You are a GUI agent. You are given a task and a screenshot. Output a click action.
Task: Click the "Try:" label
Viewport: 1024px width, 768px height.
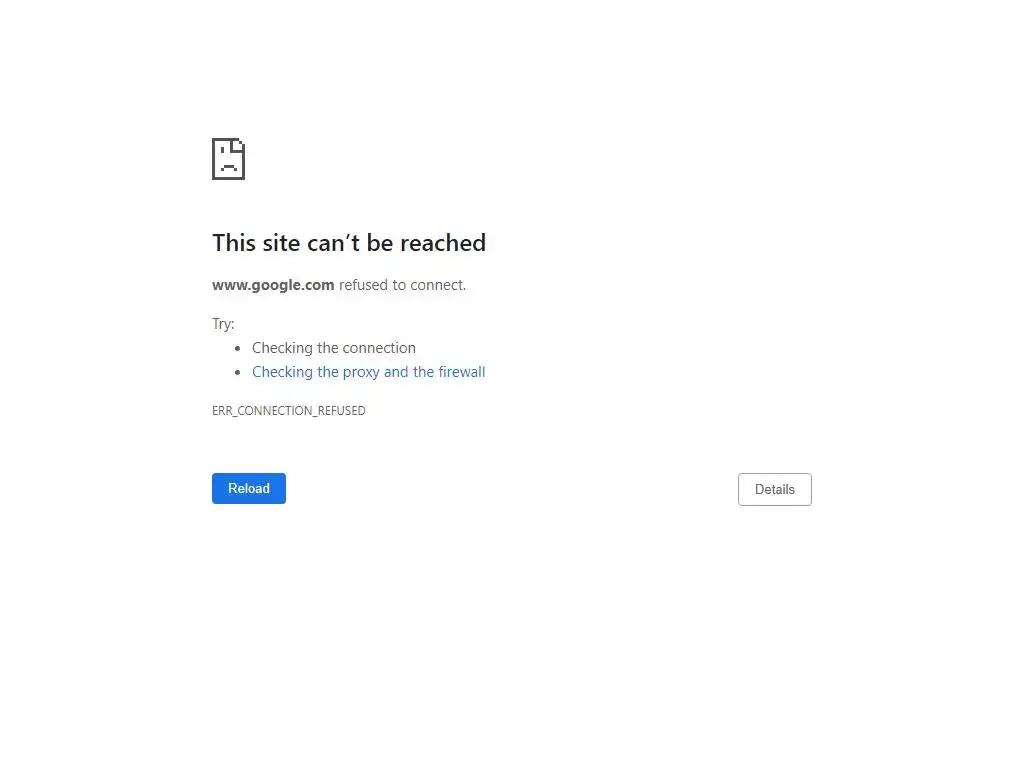tap(223, 324)
